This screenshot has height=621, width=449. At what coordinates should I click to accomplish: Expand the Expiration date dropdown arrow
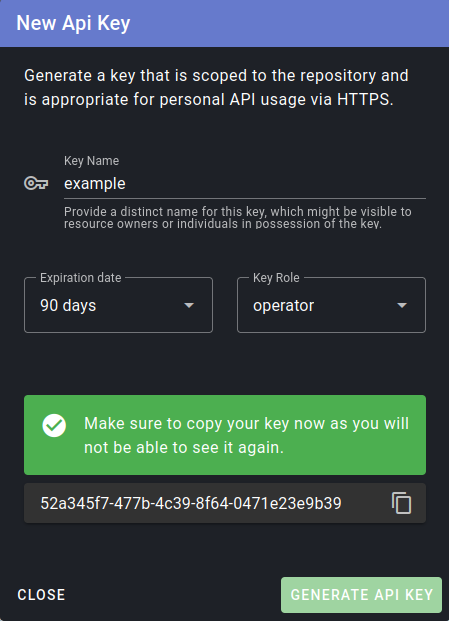click(x=189, y=305)
